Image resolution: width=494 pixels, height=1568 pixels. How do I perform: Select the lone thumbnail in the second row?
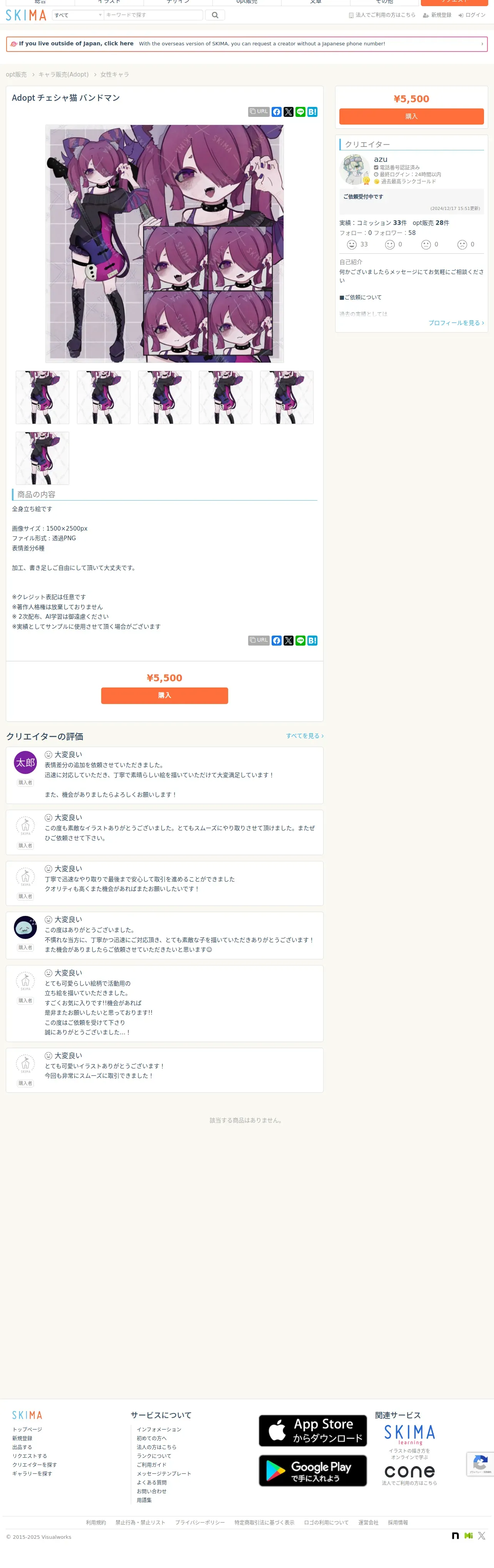[43, 458]
